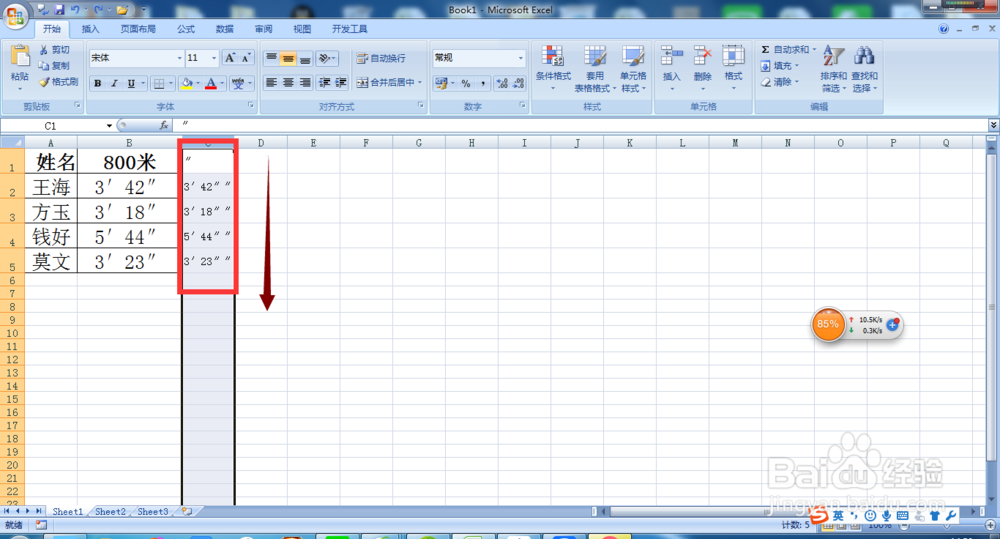1000x539 pixels.
Task: Click inside the formula bar
Action: pos(580,126)
